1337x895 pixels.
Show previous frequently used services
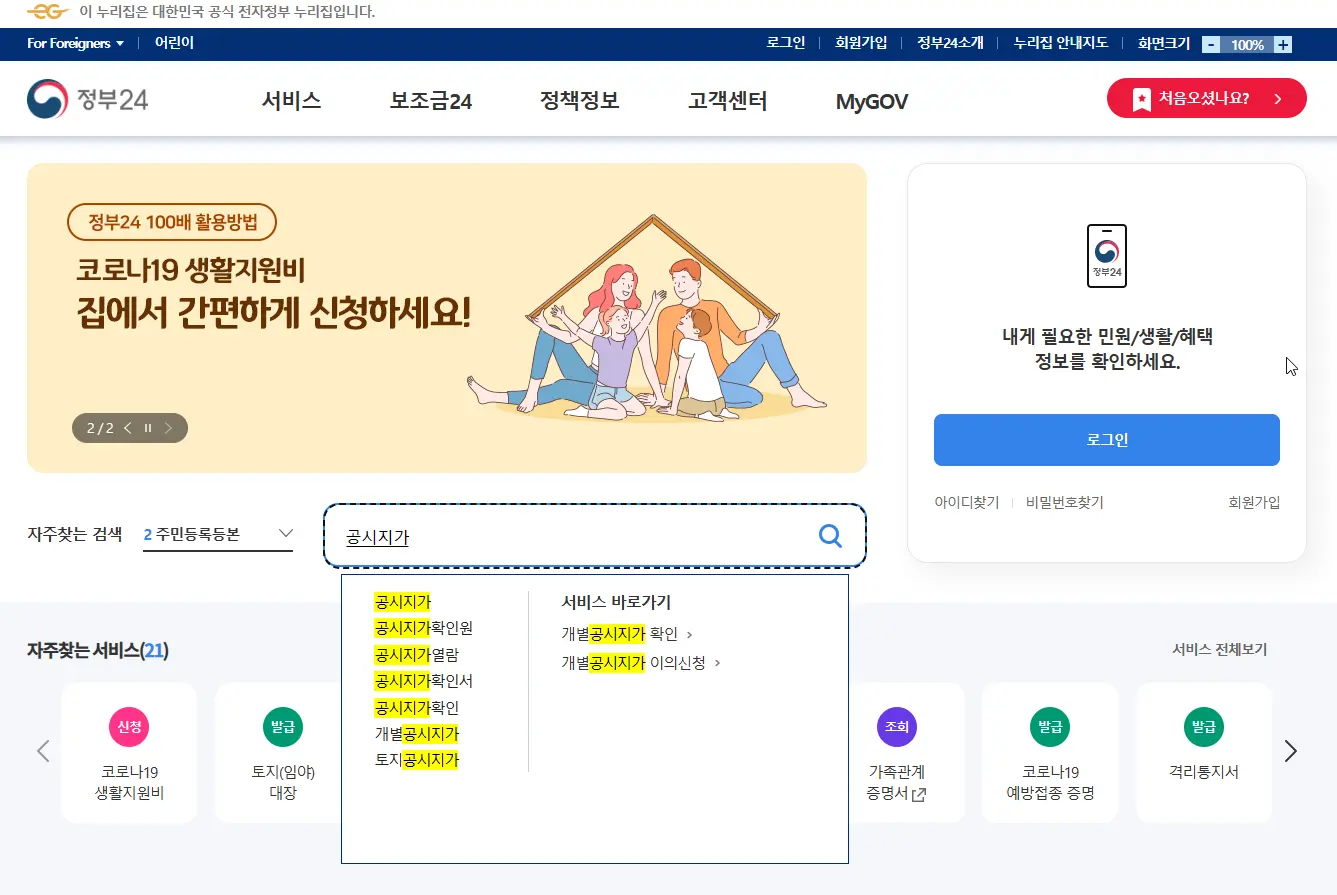click(x=43, y=751)
